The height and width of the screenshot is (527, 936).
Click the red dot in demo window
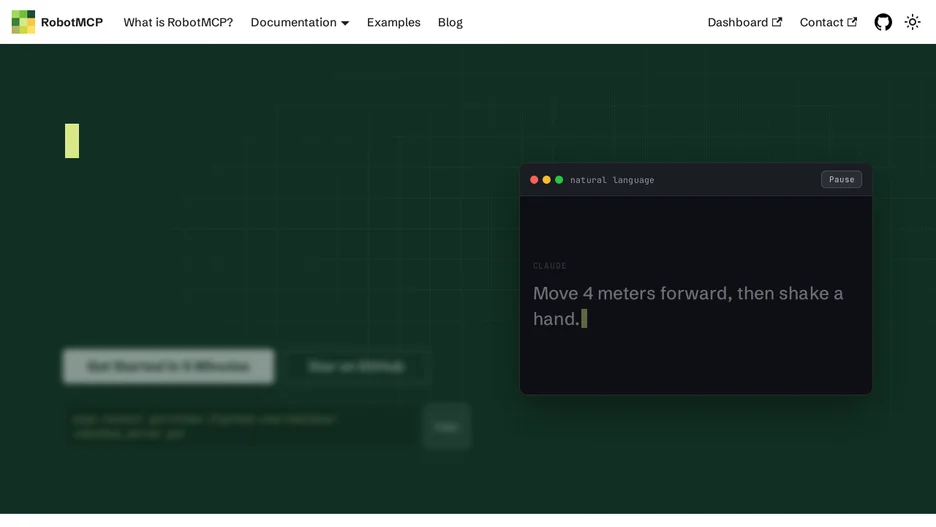coord(534,180)
